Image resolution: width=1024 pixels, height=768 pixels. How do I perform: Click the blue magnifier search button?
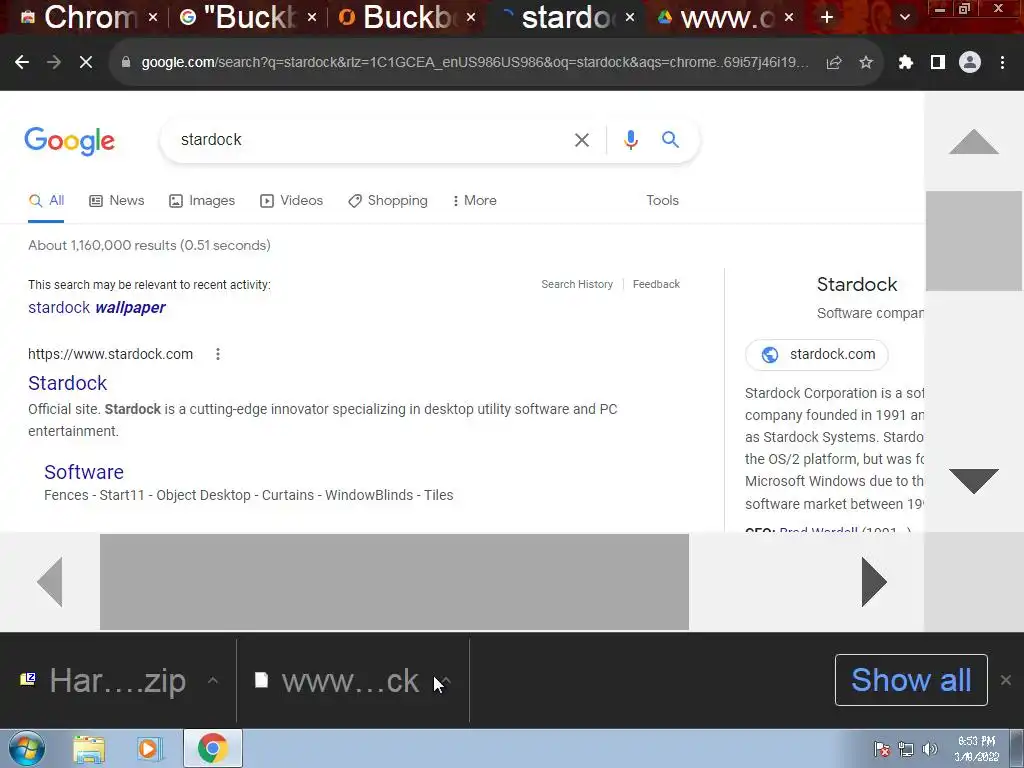pos(670,139)
